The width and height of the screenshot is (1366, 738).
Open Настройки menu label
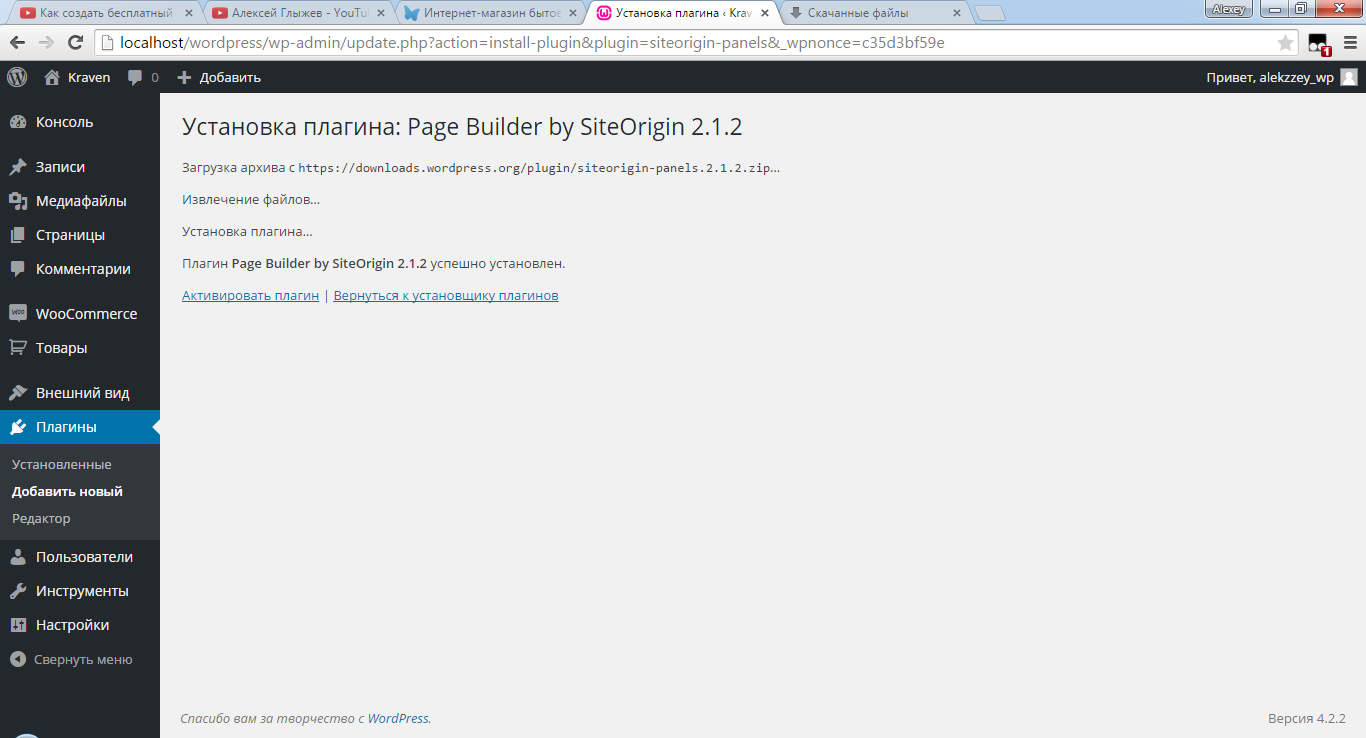coord(72,625)
